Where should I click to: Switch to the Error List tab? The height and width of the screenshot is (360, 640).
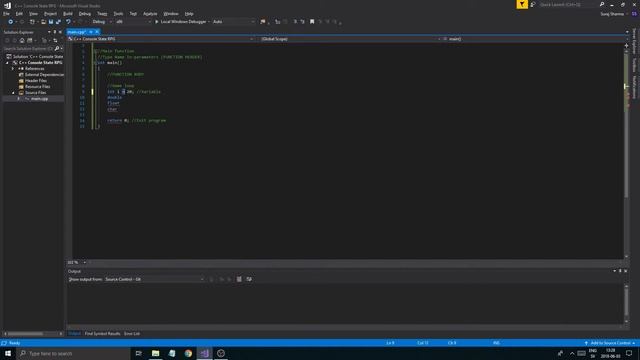[132, 333]
